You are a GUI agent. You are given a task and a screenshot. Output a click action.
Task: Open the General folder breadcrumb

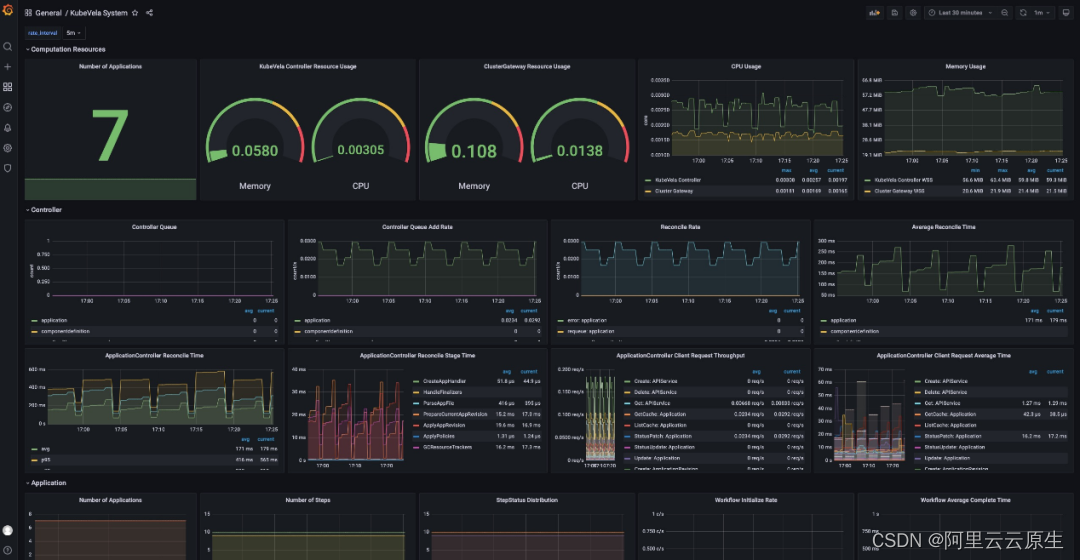[48, 13]
